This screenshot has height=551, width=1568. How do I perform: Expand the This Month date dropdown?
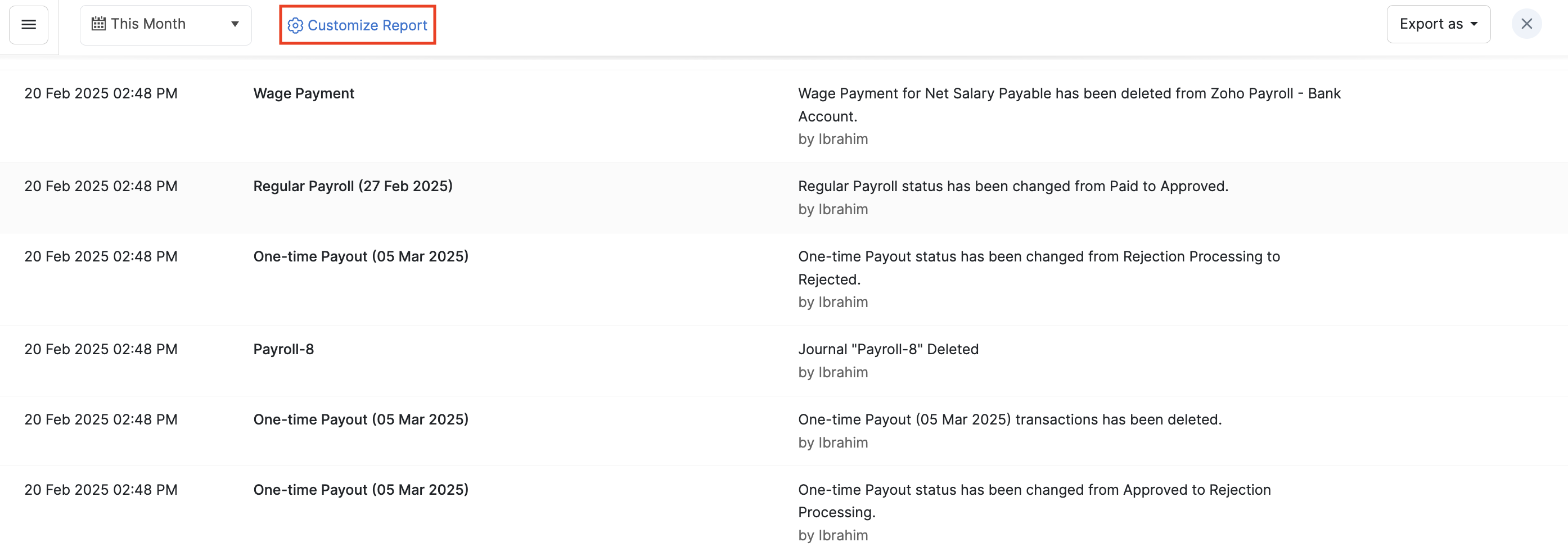click(235, 24)
